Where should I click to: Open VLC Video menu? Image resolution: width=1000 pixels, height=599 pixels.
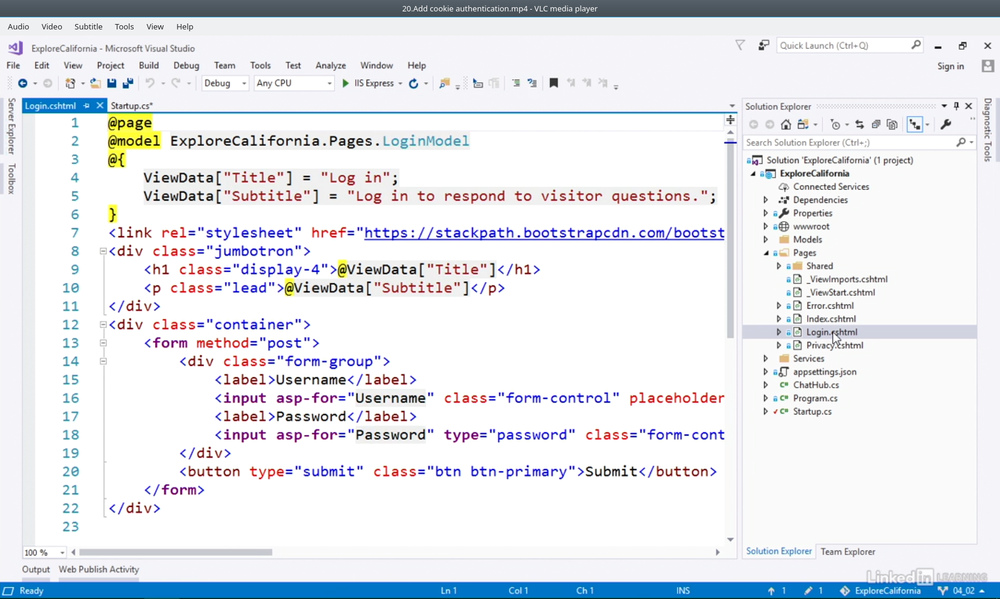[x=52, y=27]
